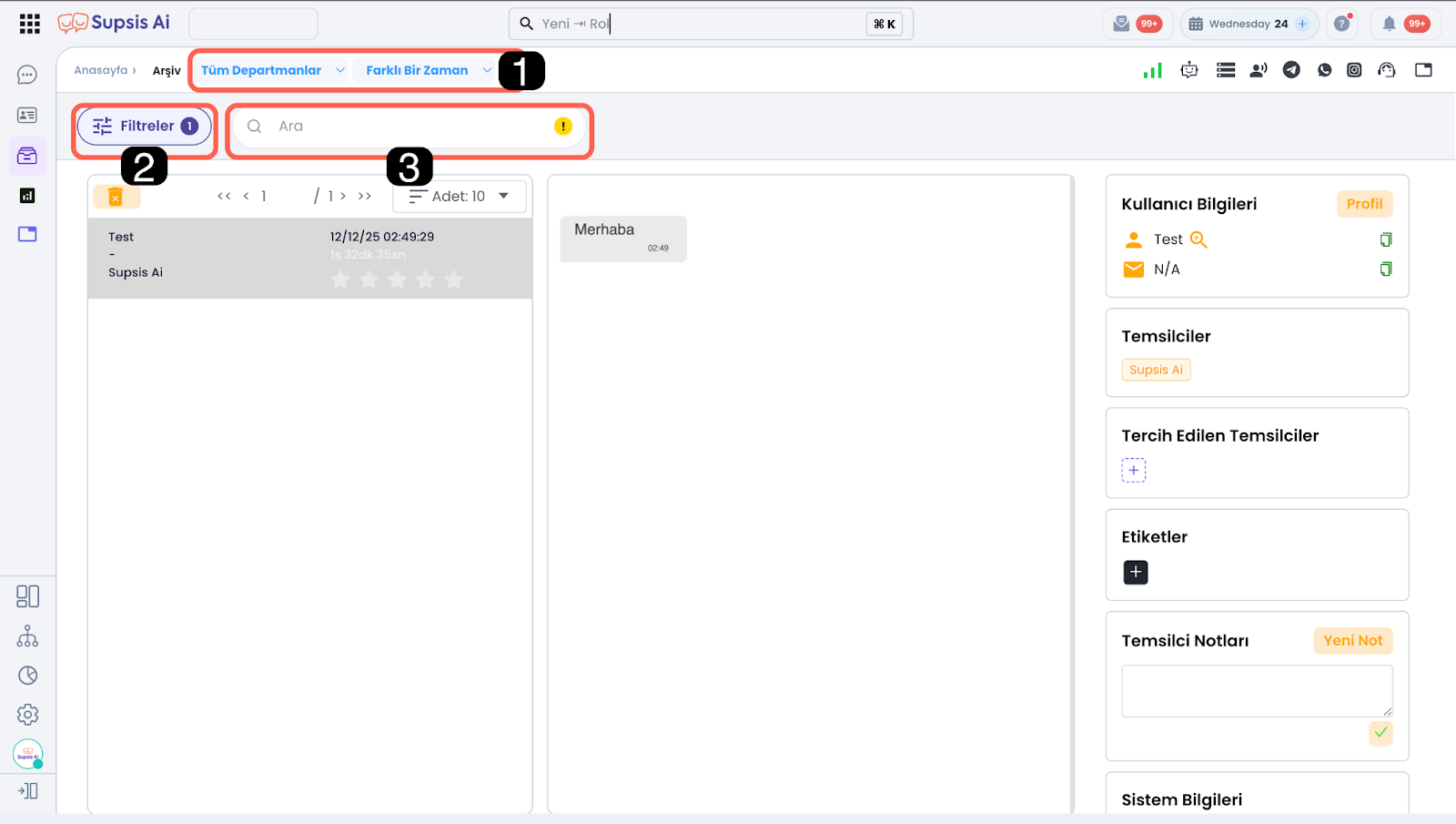Rate conversation with fifth star
Viewport: 1456px width, 824px height.
tap(454, 280)
